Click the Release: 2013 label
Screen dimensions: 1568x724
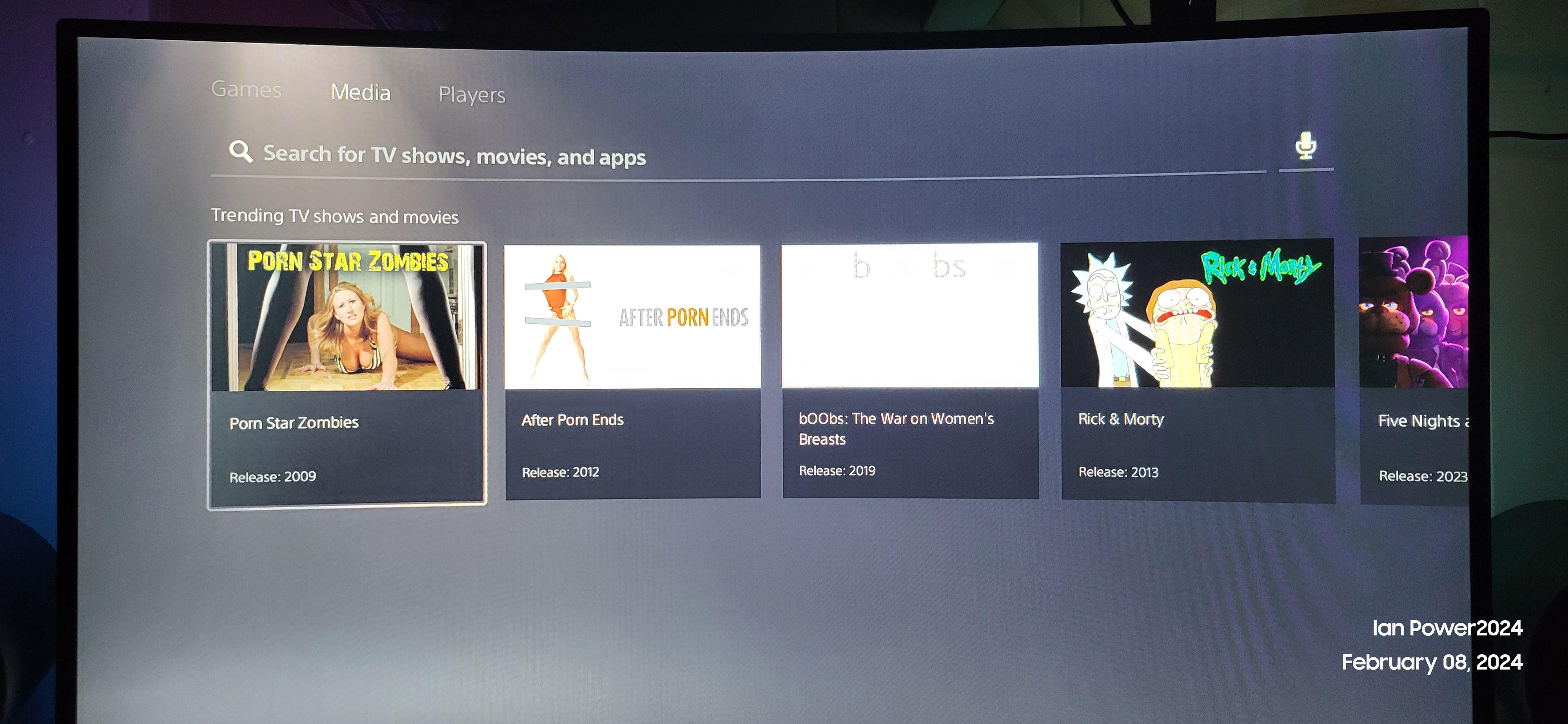[1118, 472]
